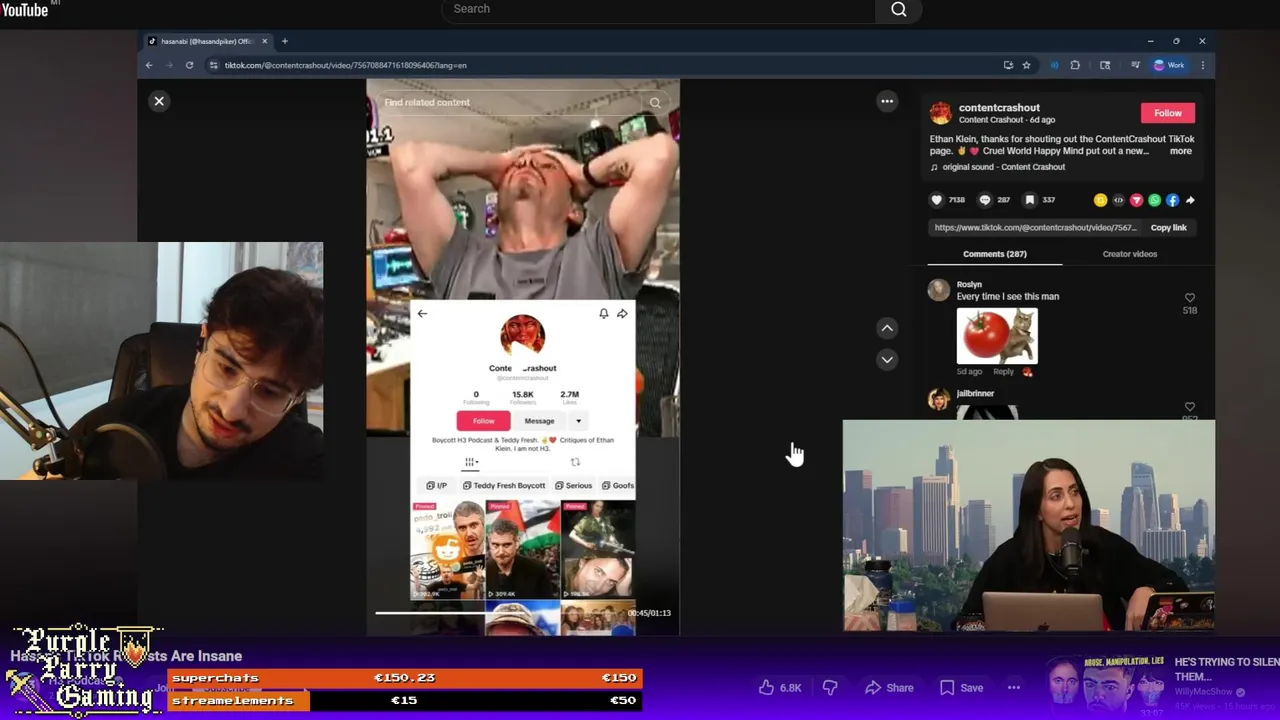Dislike the YouTube video

[x=830, y=688]
